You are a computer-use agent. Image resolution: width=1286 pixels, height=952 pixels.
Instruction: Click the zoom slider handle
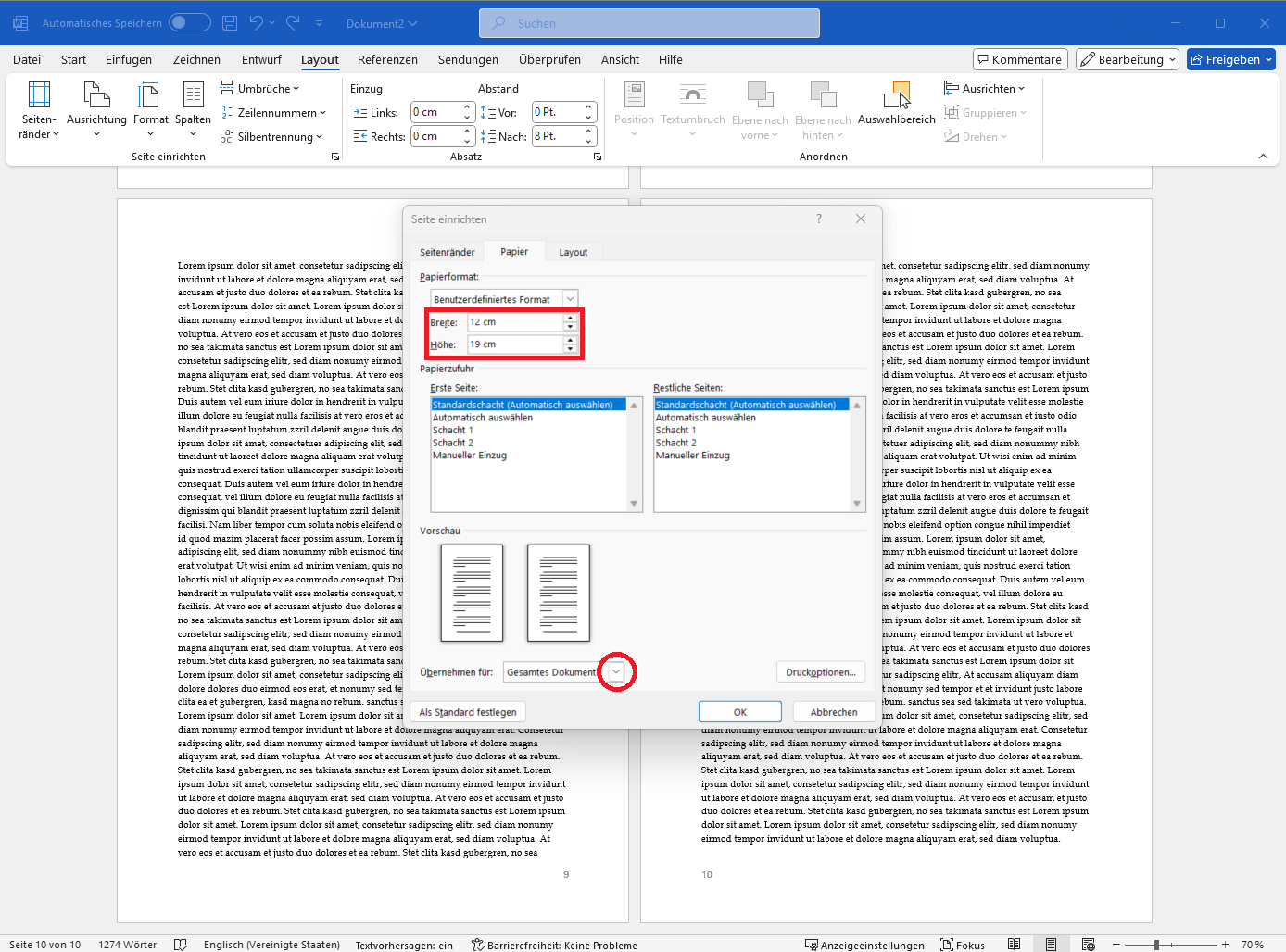(x=1156, y=945)
